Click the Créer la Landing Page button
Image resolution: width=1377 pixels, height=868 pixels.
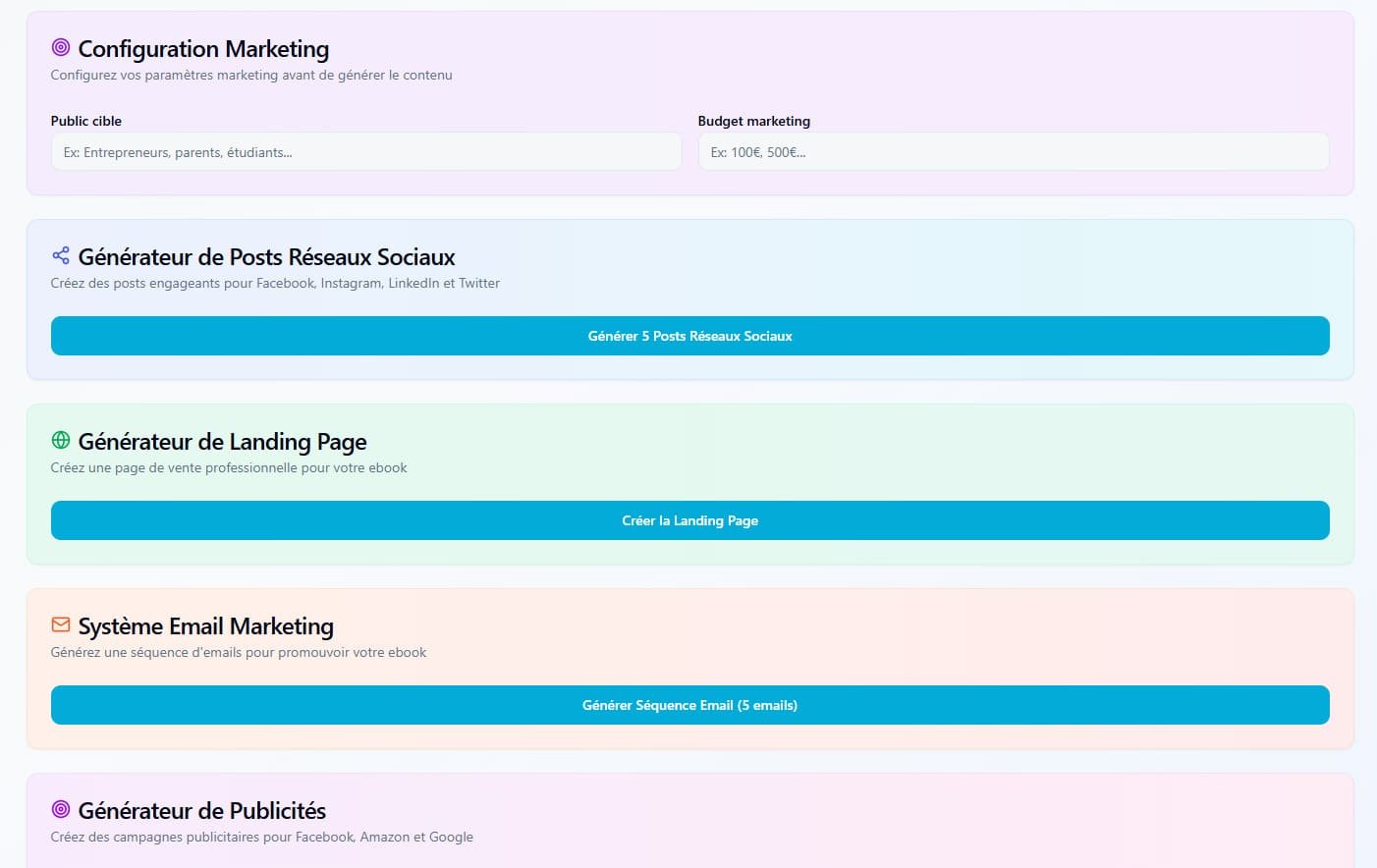690,520
